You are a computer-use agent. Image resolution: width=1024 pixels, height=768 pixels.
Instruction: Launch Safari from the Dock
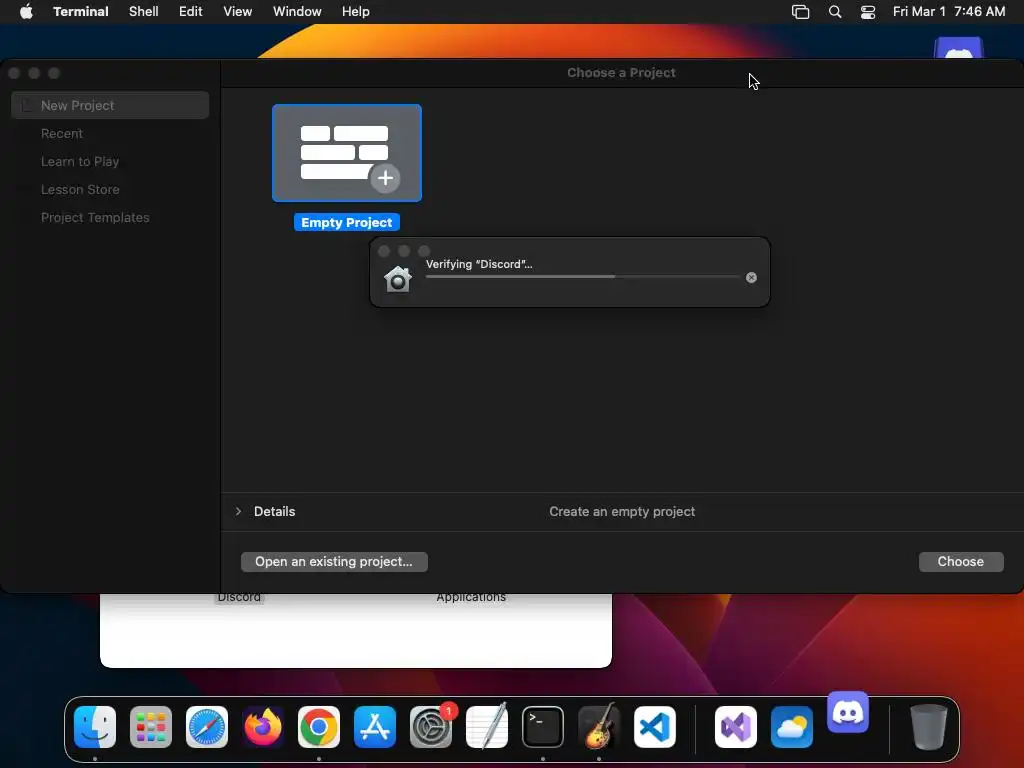(x=207, y=727)
